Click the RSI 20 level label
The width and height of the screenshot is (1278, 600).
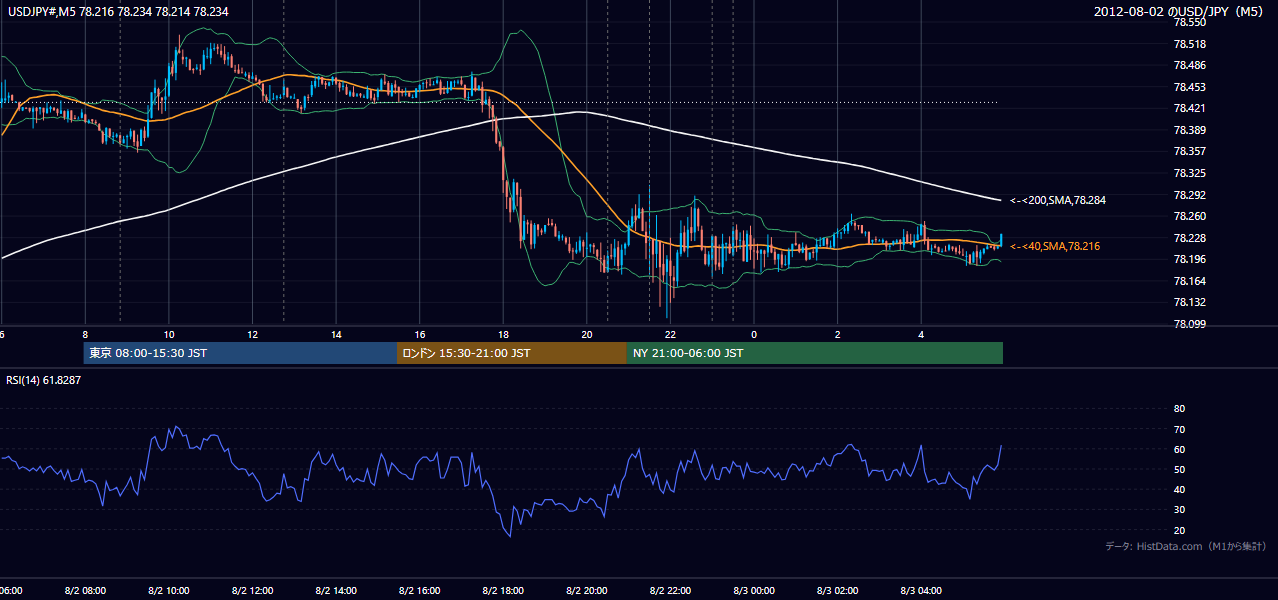tap(1179, 530)
